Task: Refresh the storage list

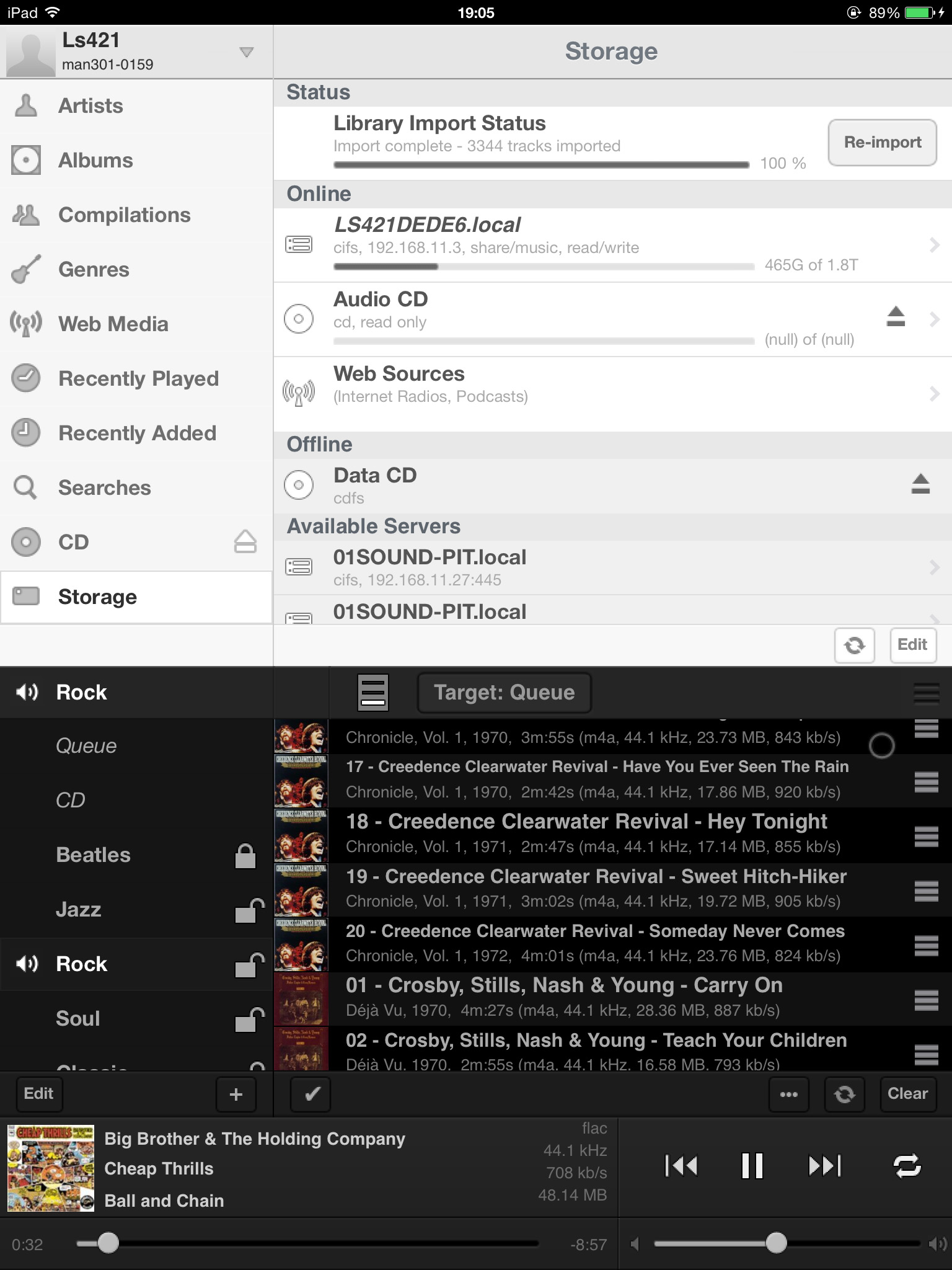Action: (854, 646)
